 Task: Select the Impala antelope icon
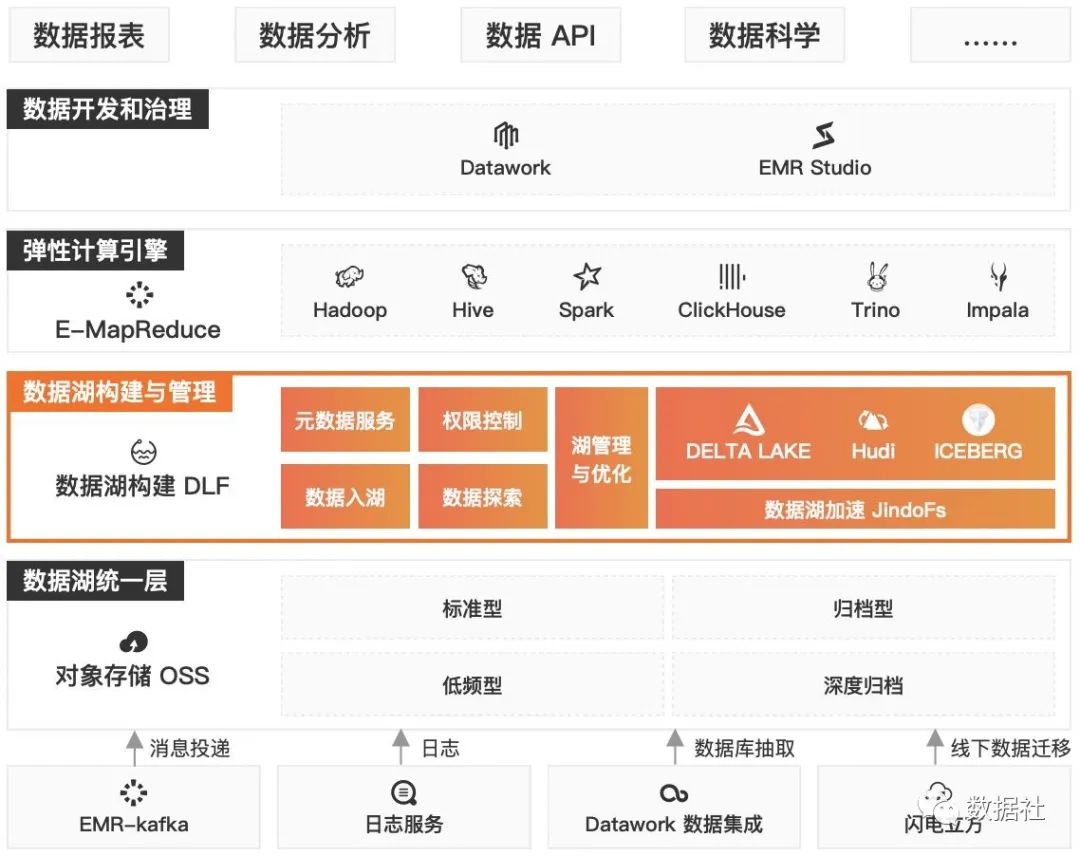click(x=998, y=276)
